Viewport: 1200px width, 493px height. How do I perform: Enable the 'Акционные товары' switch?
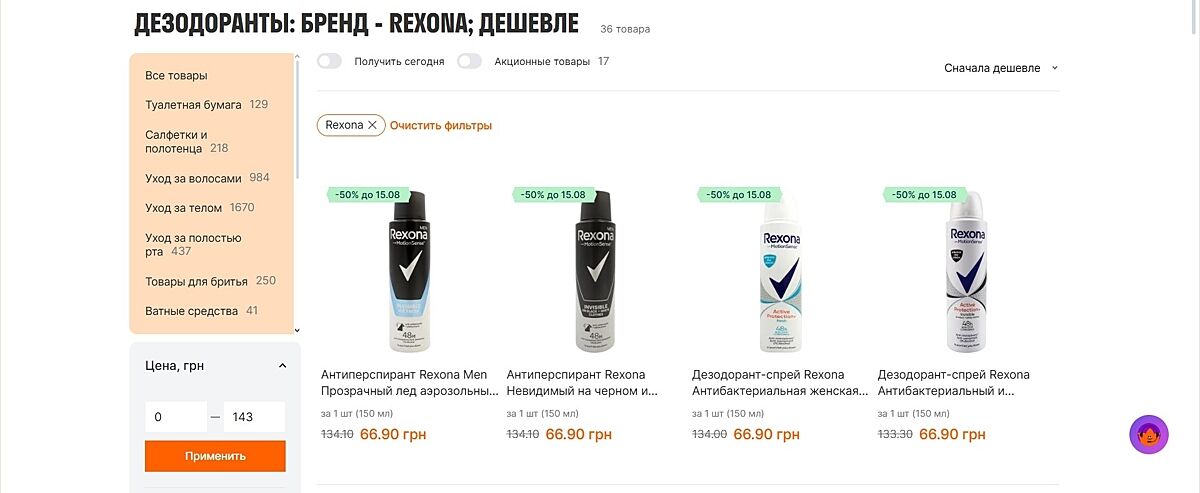469,61
